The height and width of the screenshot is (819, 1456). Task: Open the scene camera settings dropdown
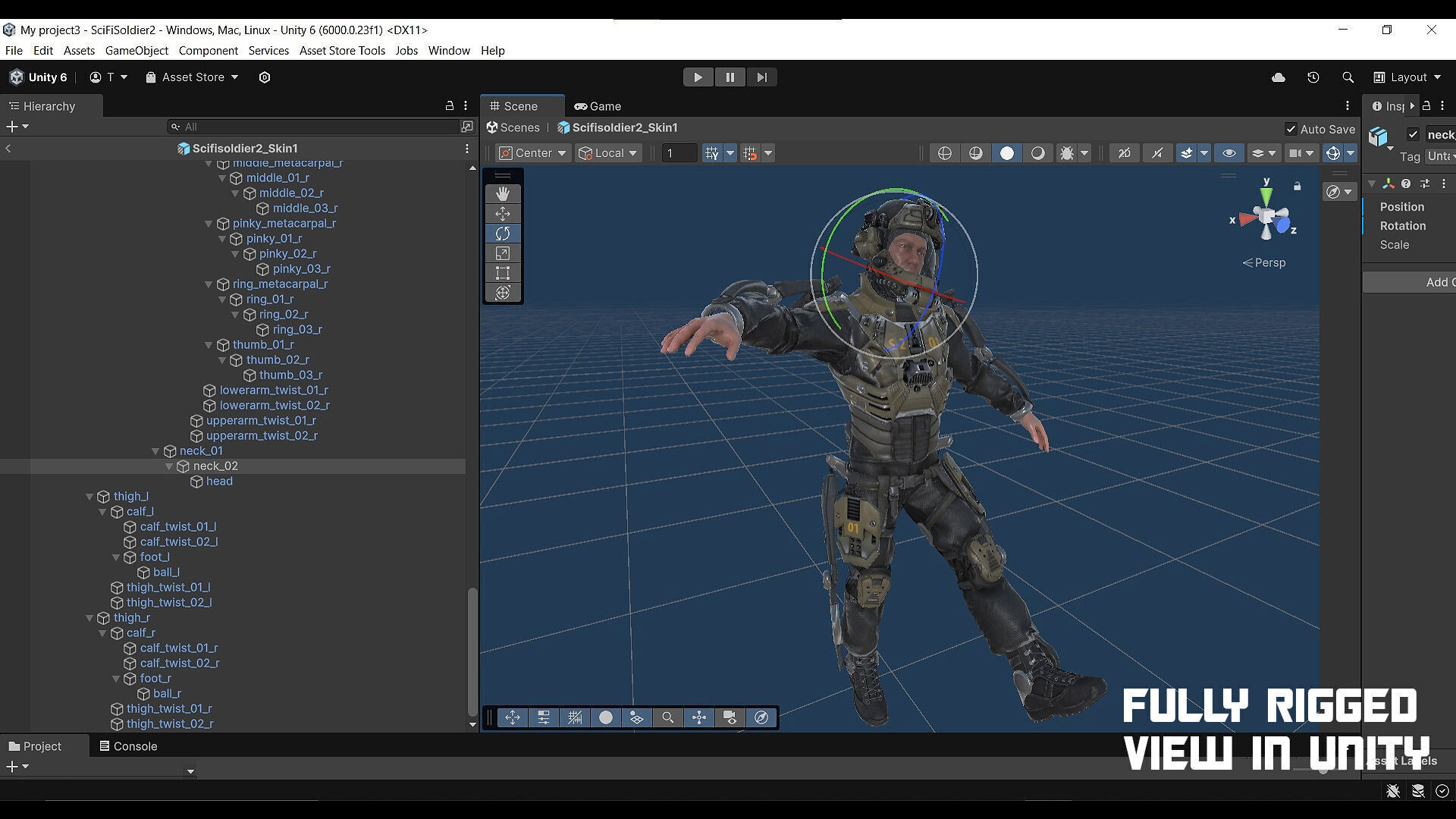(x=1301, y=153)
